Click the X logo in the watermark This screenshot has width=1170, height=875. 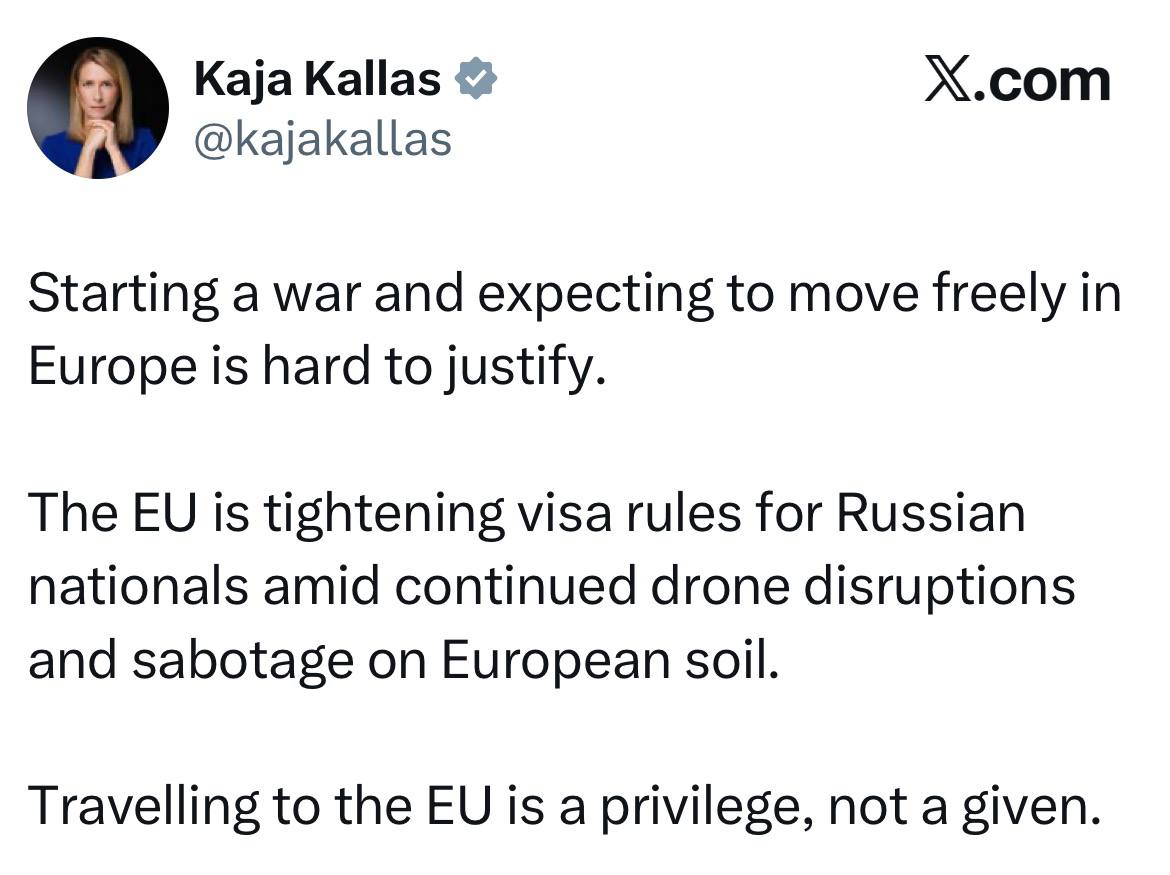pyautogui.click(x=944, y=81)
